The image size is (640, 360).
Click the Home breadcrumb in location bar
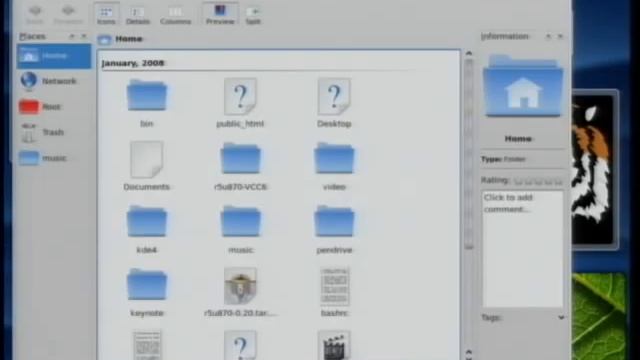[x=129, y=39]
